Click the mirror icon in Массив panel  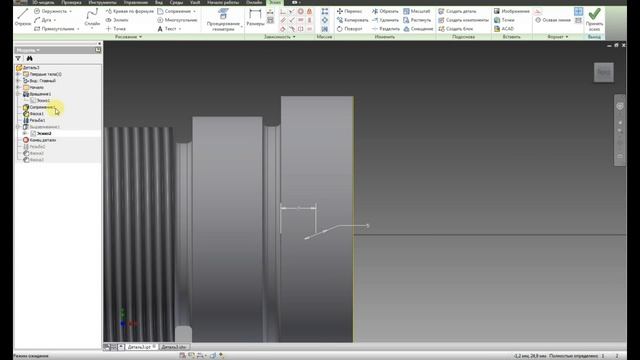click(x=324, y=29)
